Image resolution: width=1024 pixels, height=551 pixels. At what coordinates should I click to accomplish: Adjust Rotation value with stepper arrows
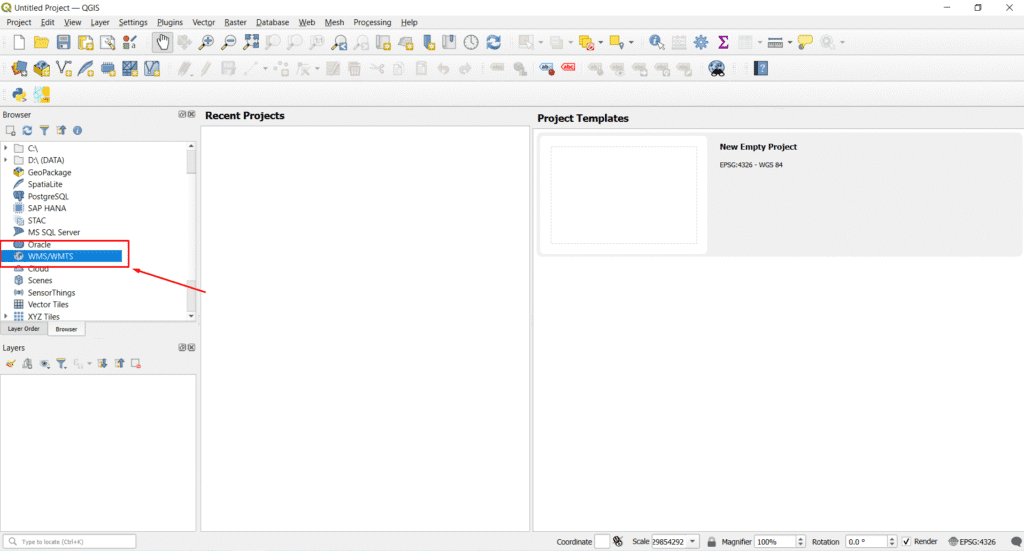coord(892,541)
